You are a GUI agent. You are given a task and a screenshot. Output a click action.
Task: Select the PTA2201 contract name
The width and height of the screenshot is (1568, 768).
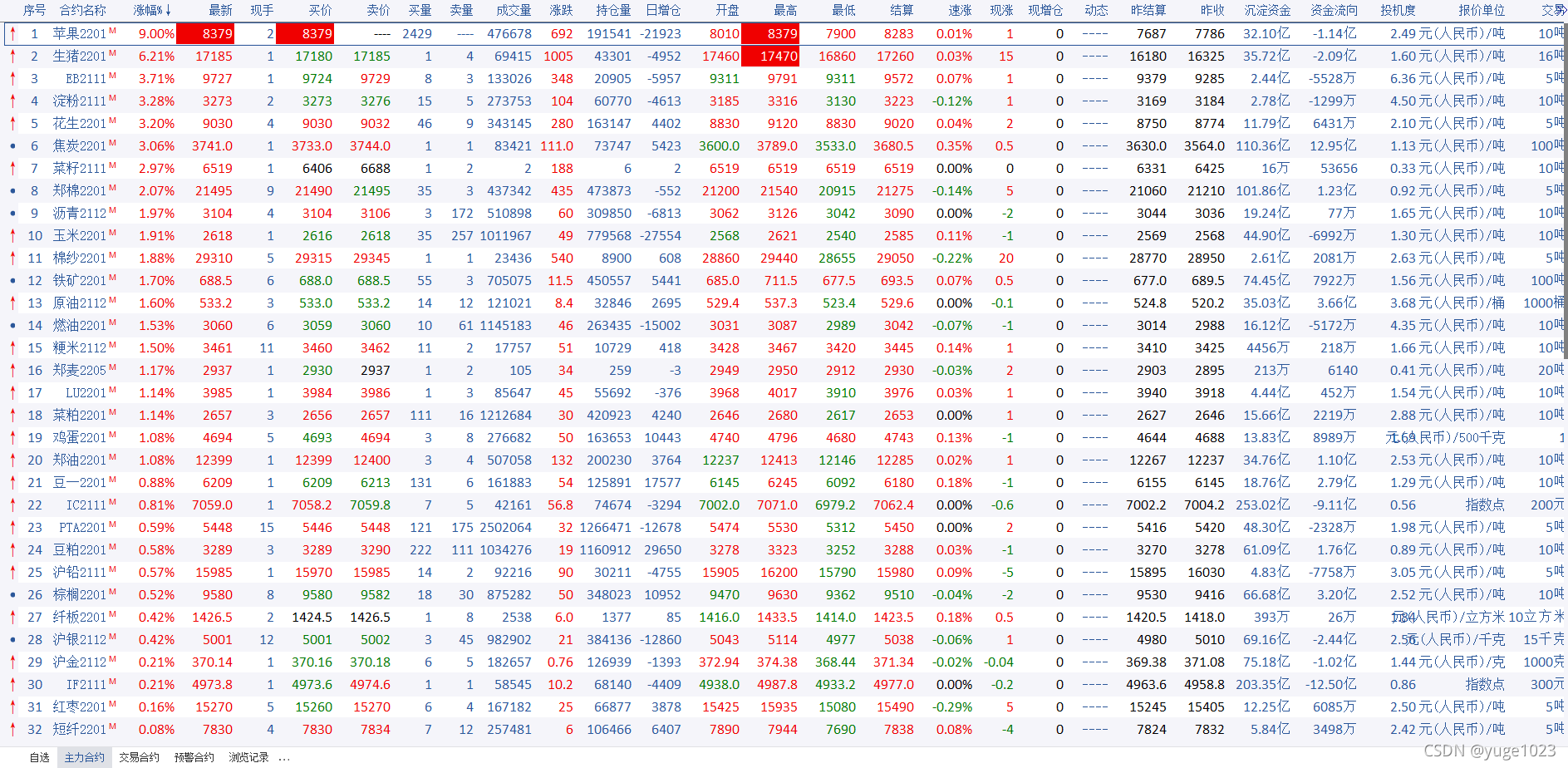point(83,528)
